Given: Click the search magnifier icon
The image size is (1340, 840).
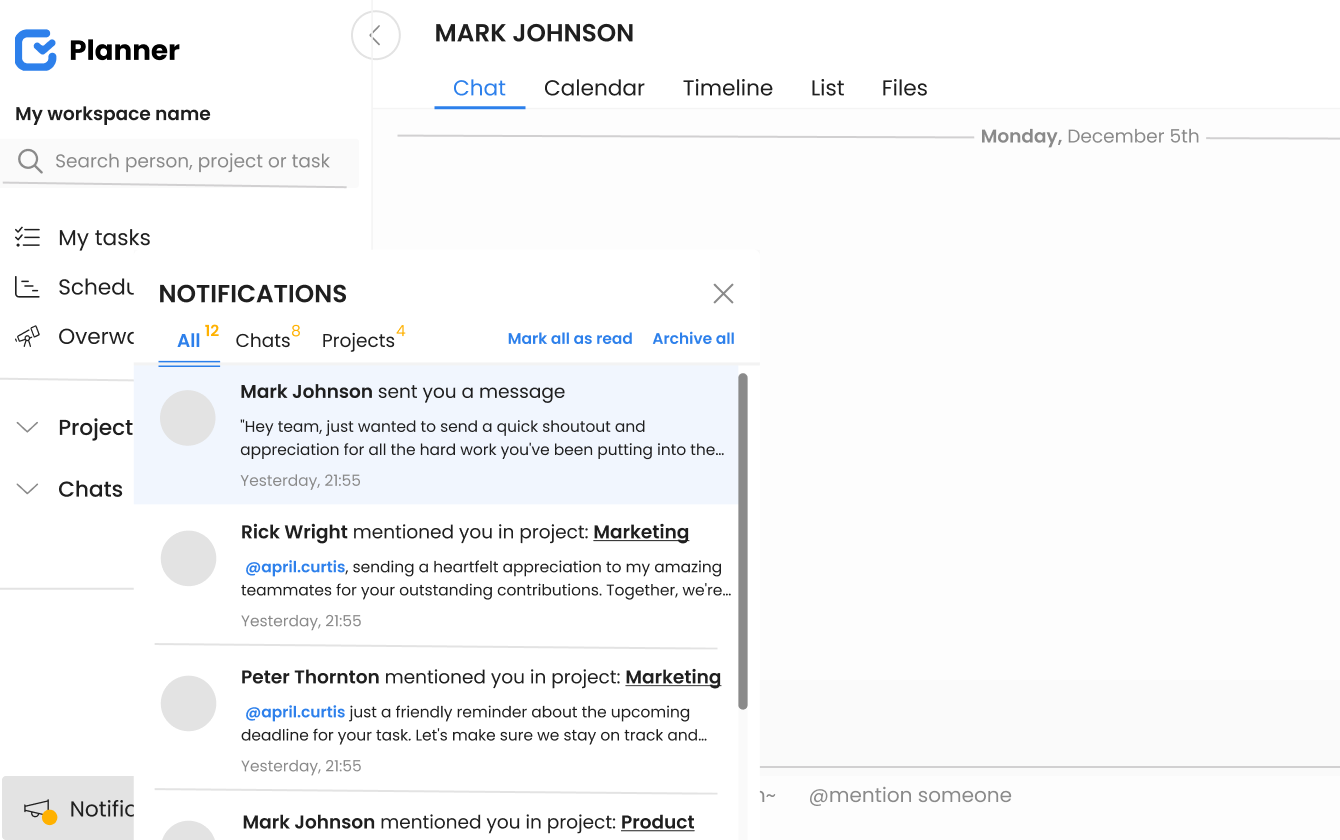Looking at the screenshot, I should pyautogui.click(x=30, y=161).
